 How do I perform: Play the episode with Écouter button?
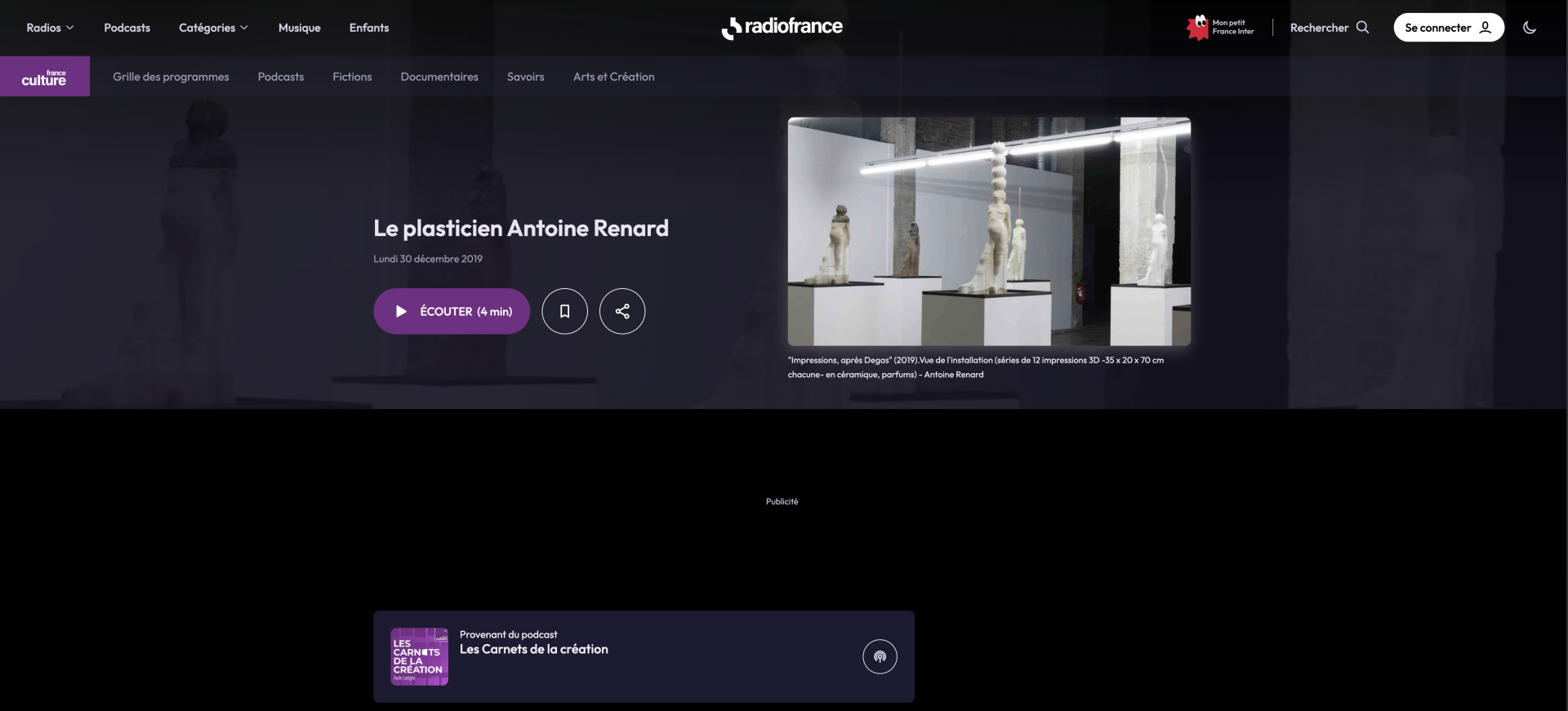point(452,311)
